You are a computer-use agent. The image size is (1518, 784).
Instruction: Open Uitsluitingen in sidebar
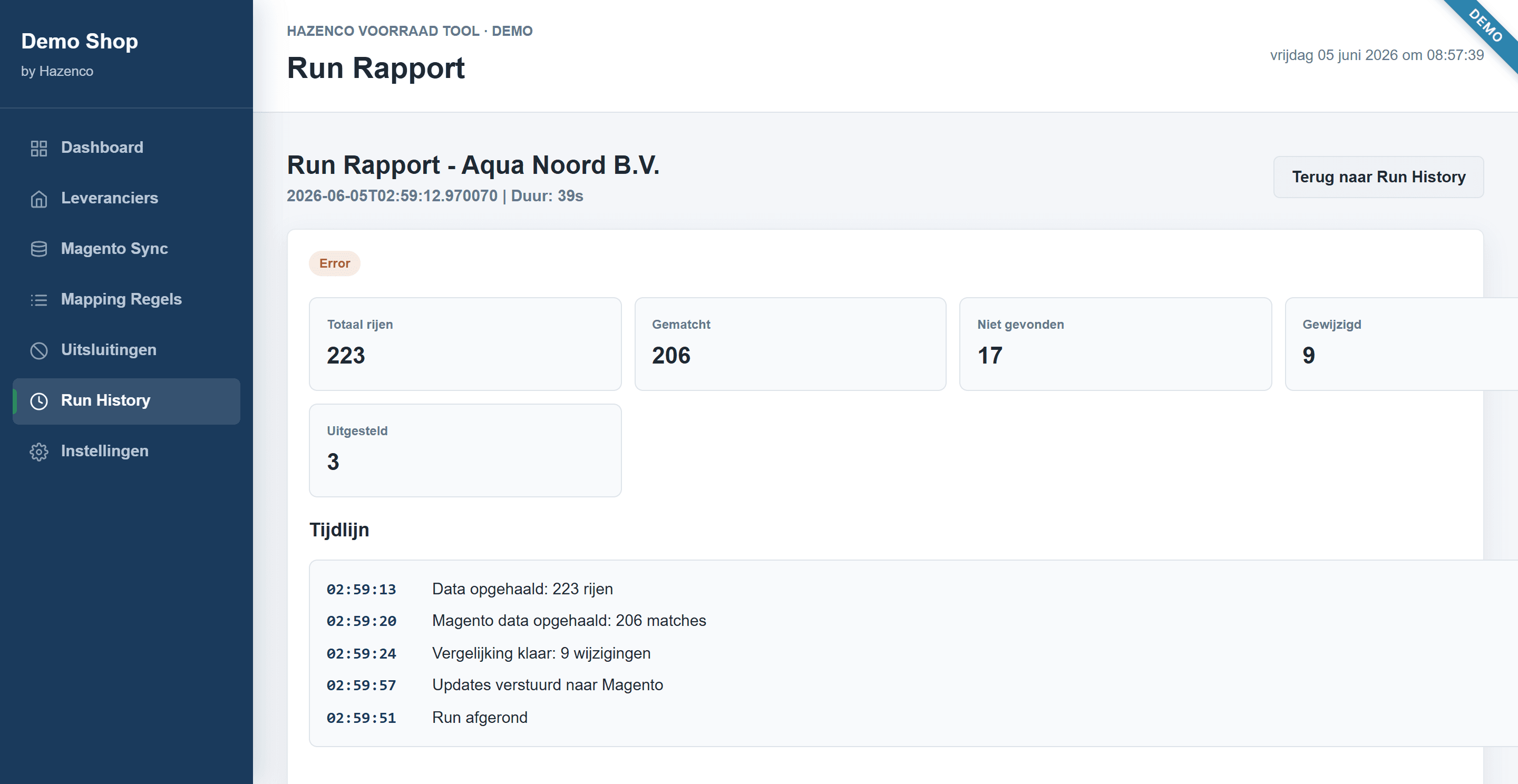tap(126, 350)
